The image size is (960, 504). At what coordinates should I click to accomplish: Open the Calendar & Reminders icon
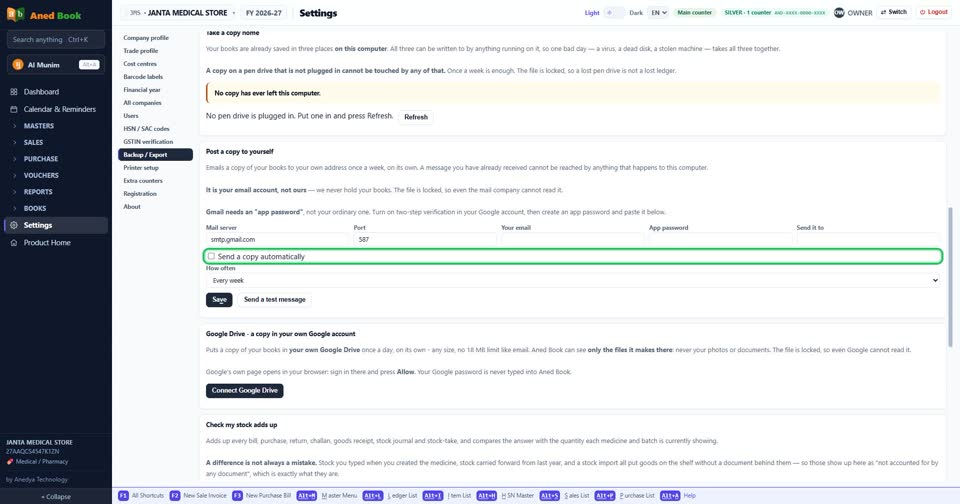pos(13,109)
